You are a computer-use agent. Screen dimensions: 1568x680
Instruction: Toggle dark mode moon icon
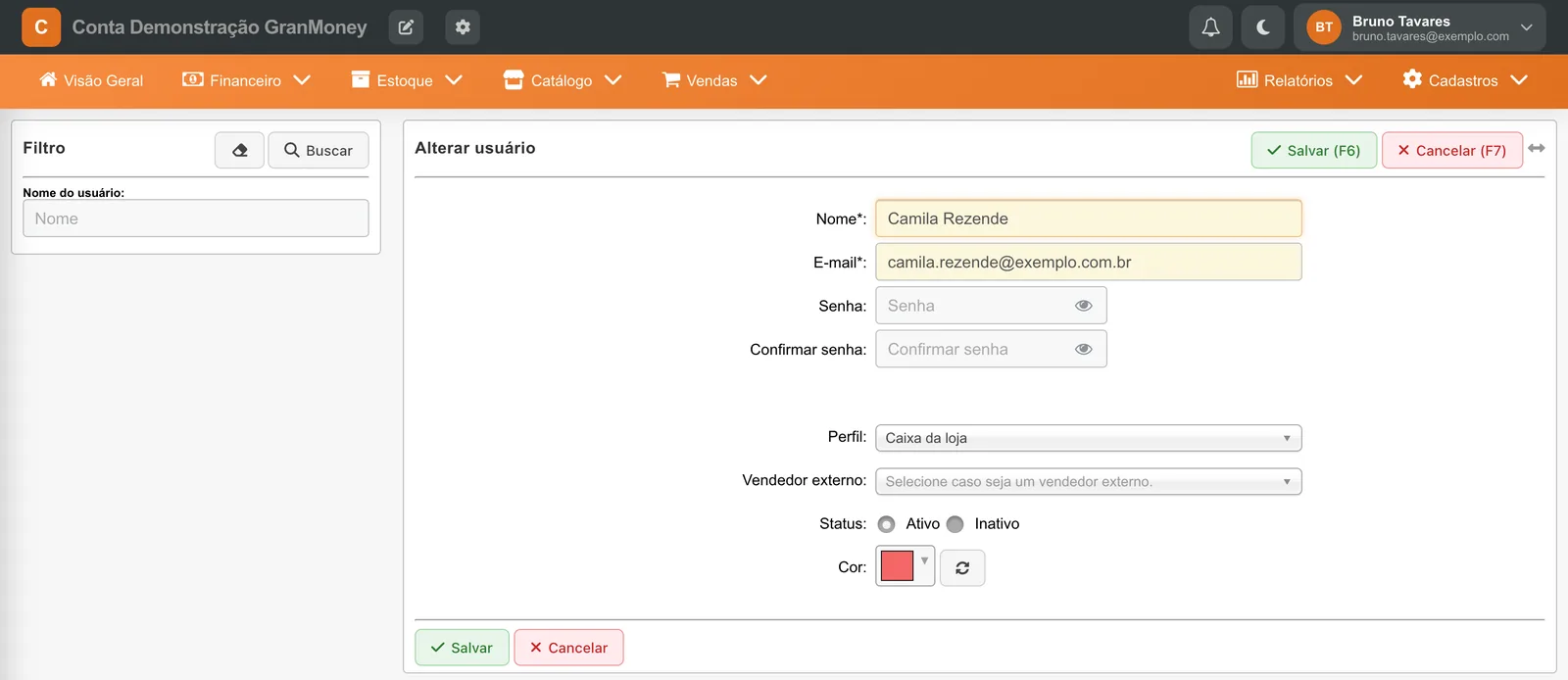1263,27
